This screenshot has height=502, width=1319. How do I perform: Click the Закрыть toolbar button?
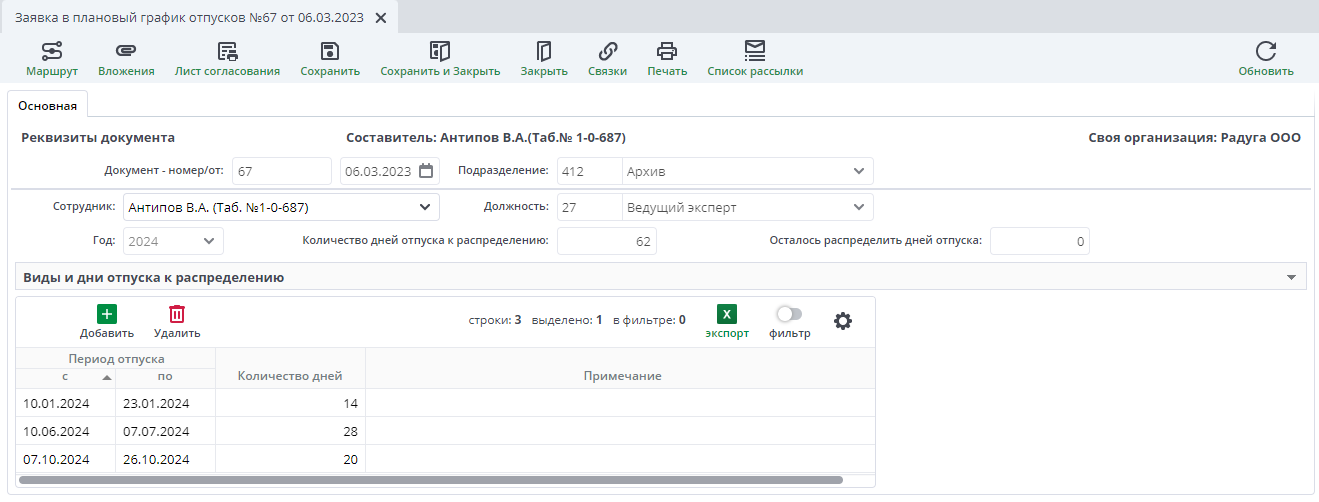coord(544,59)
